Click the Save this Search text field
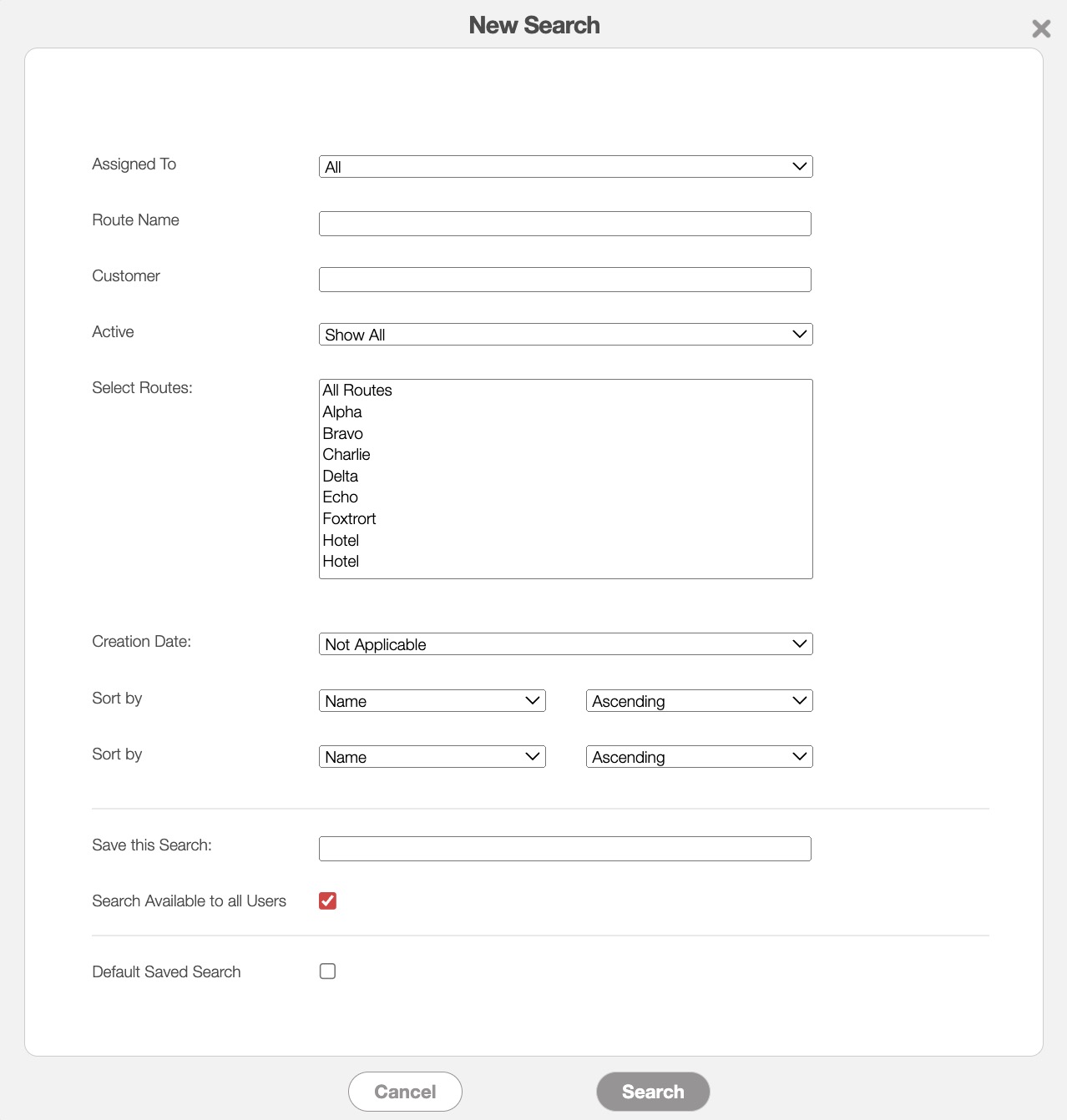This screenshot has width=1067, height=1120. click(x=565, y=849)
